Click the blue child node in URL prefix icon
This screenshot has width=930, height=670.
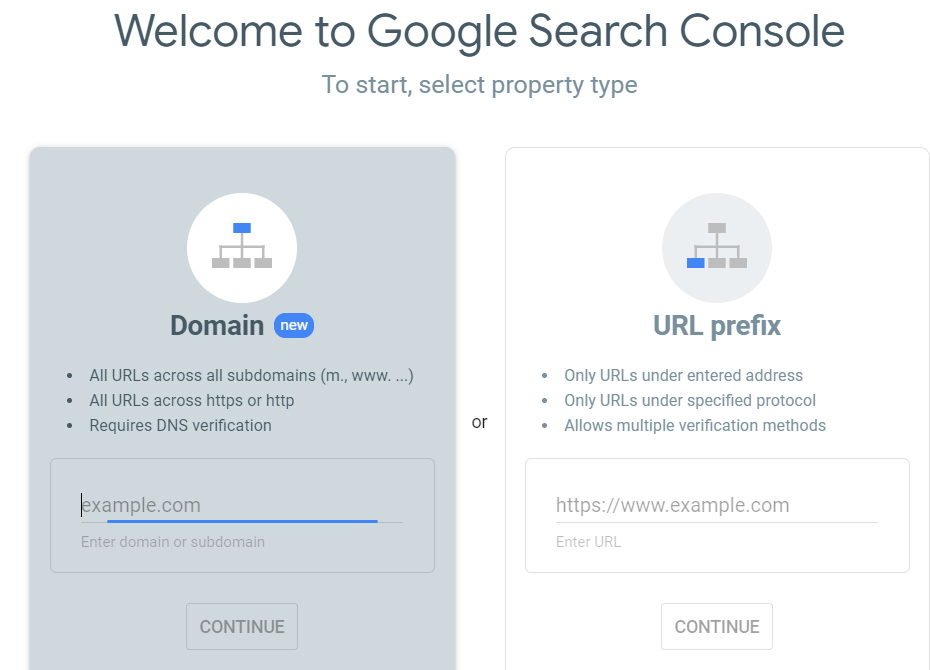694,264
